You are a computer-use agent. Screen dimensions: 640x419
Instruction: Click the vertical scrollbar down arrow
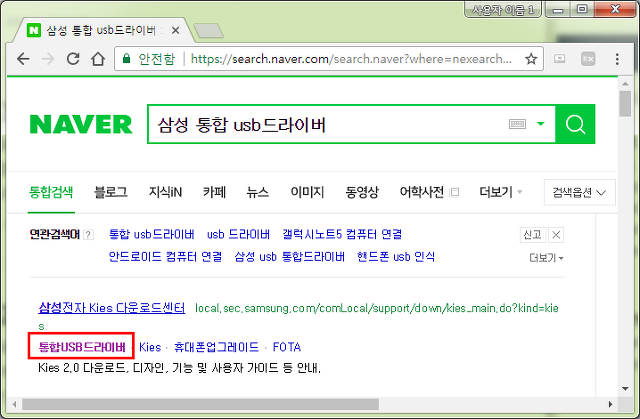tap(625, 388)
